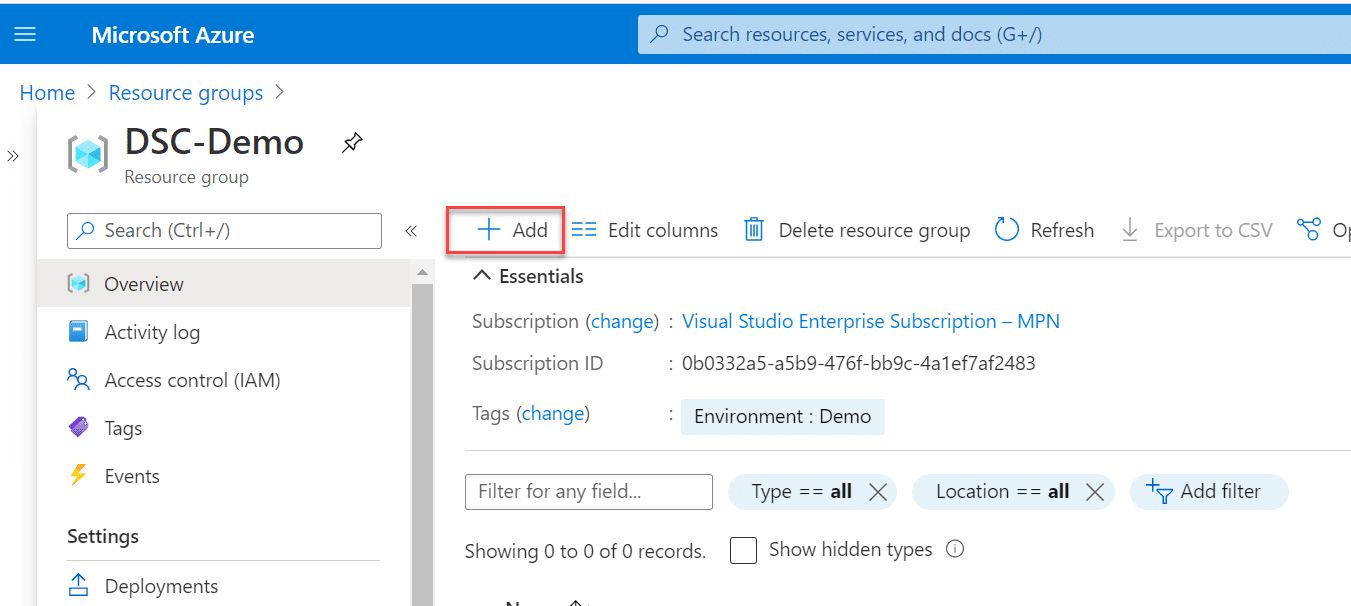Image resolution: width=1351 pixels, height=606 pixels.
Task: Collapse the resource menu panel
Action: point(411,231)
